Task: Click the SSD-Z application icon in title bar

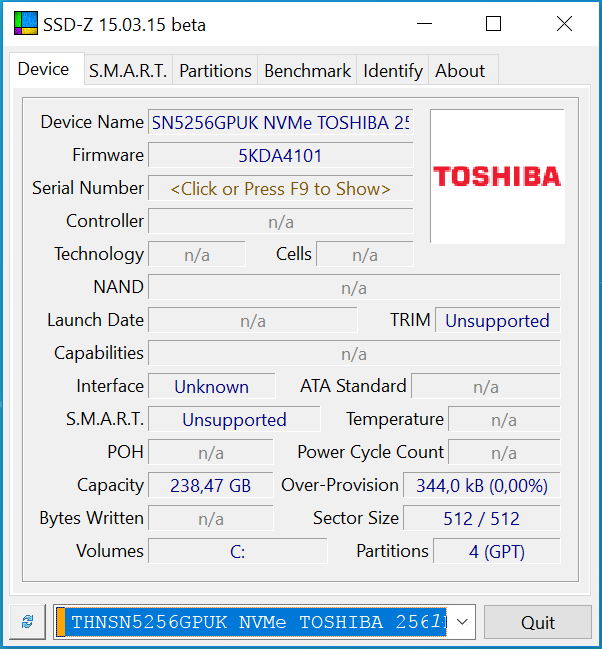Action: (x=25, y=24)
